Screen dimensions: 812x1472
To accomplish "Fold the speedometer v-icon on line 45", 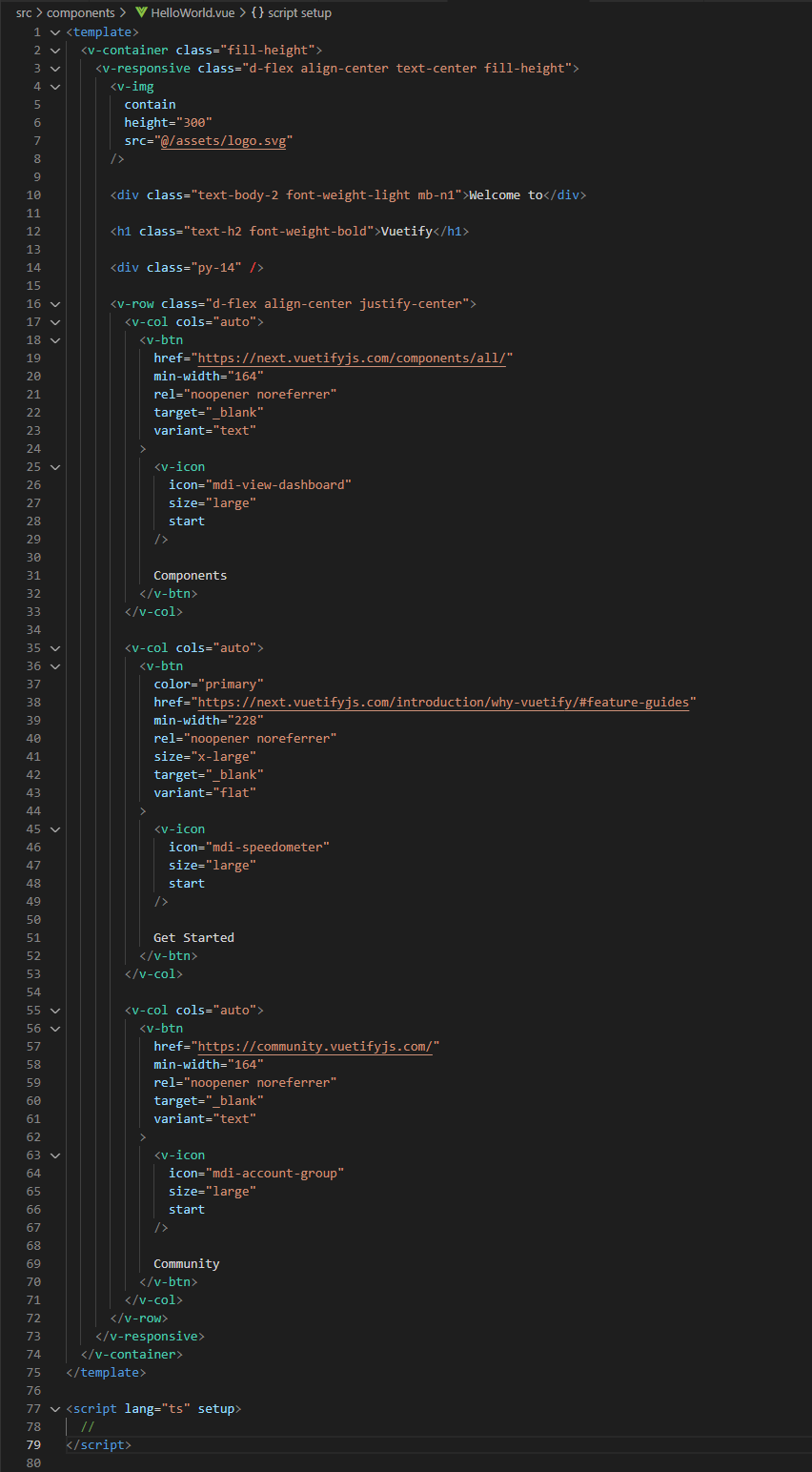I will pyautogui.click(x=55, y=829).
